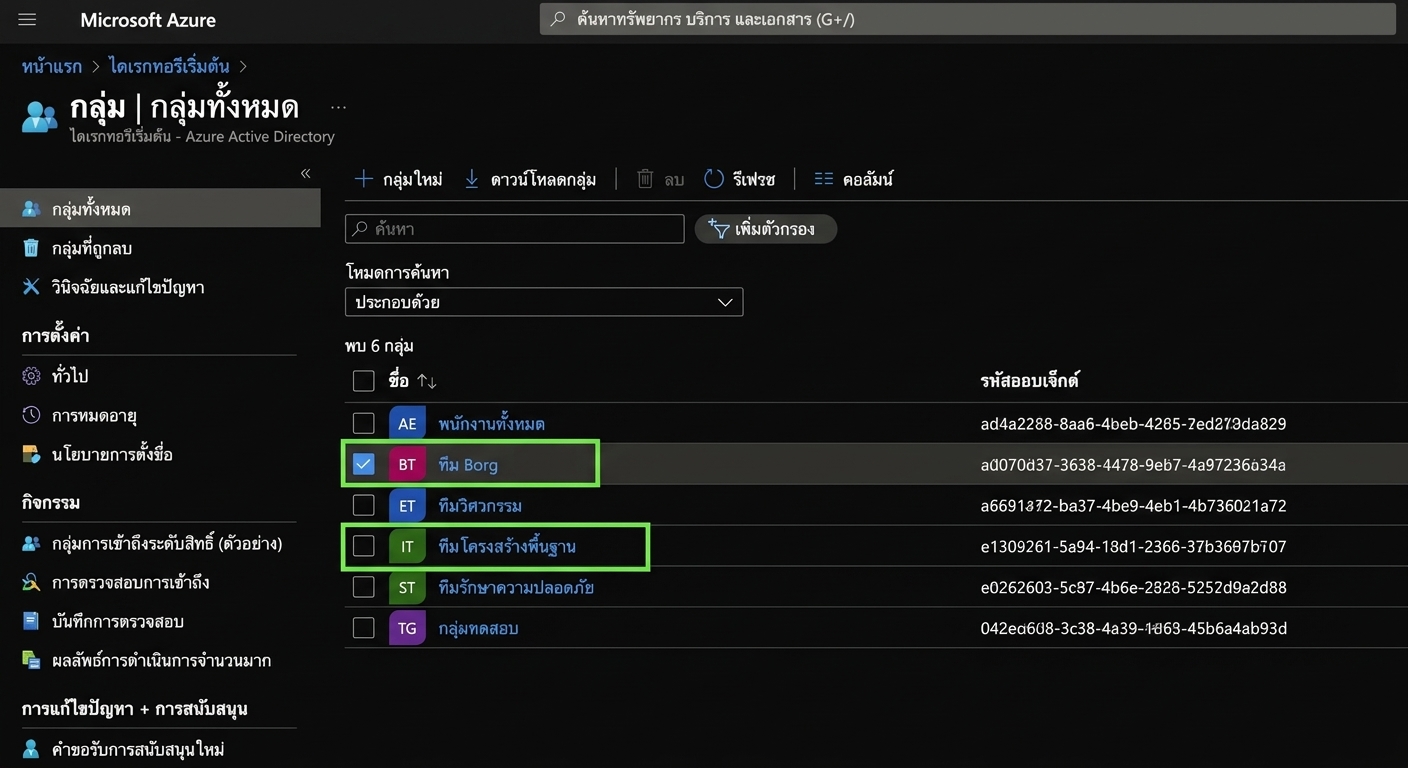1408x768 pixels.
Task: Check the พนักงานทั้งหมด row checkbox
Action: 364,424
